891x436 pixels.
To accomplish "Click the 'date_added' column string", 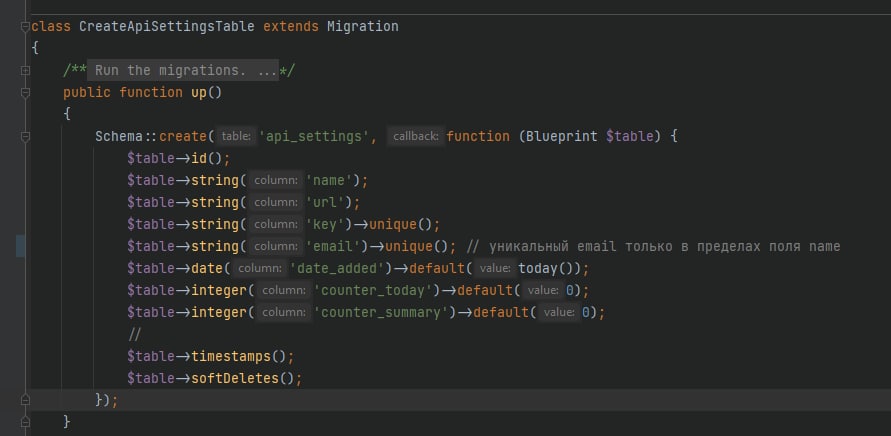I will tap(338, 268).
